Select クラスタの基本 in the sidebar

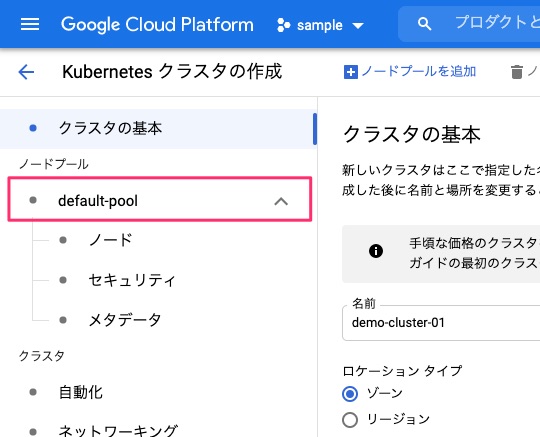coord(158,128)
